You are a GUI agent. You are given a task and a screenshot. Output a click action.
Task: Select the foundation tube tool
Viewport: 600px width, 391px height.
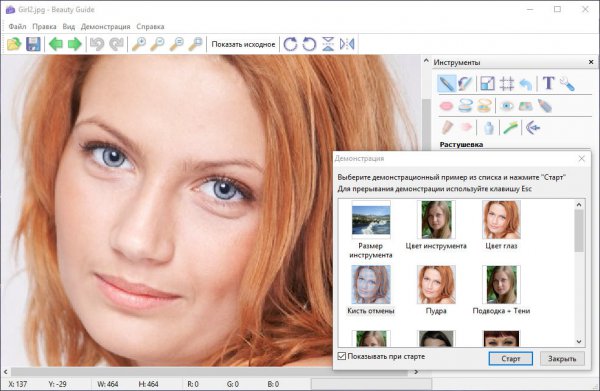447,127
